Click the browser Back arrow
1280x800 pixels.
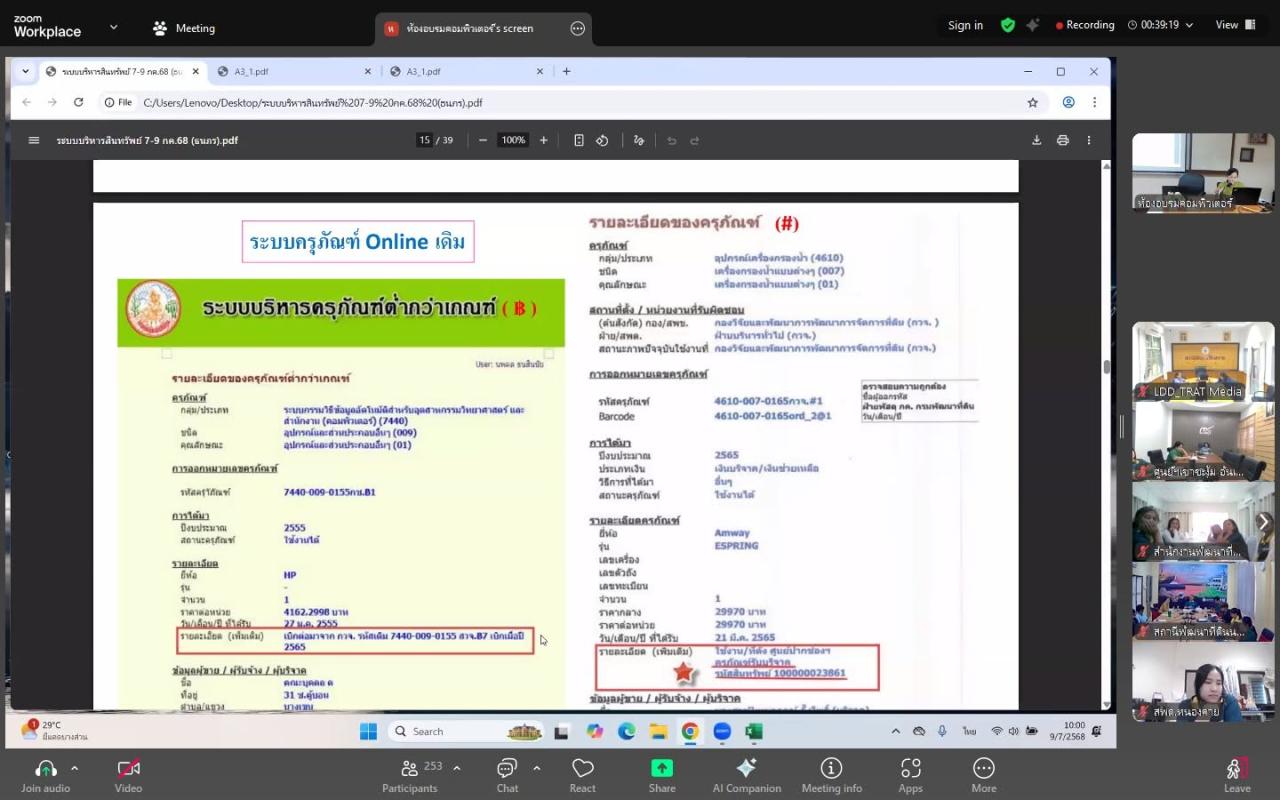click(x=27, y=102)
